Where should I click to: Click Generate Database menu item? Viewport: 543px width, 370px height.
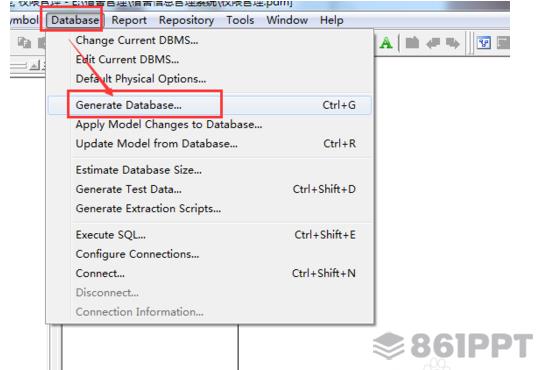(x=210, y=105)
